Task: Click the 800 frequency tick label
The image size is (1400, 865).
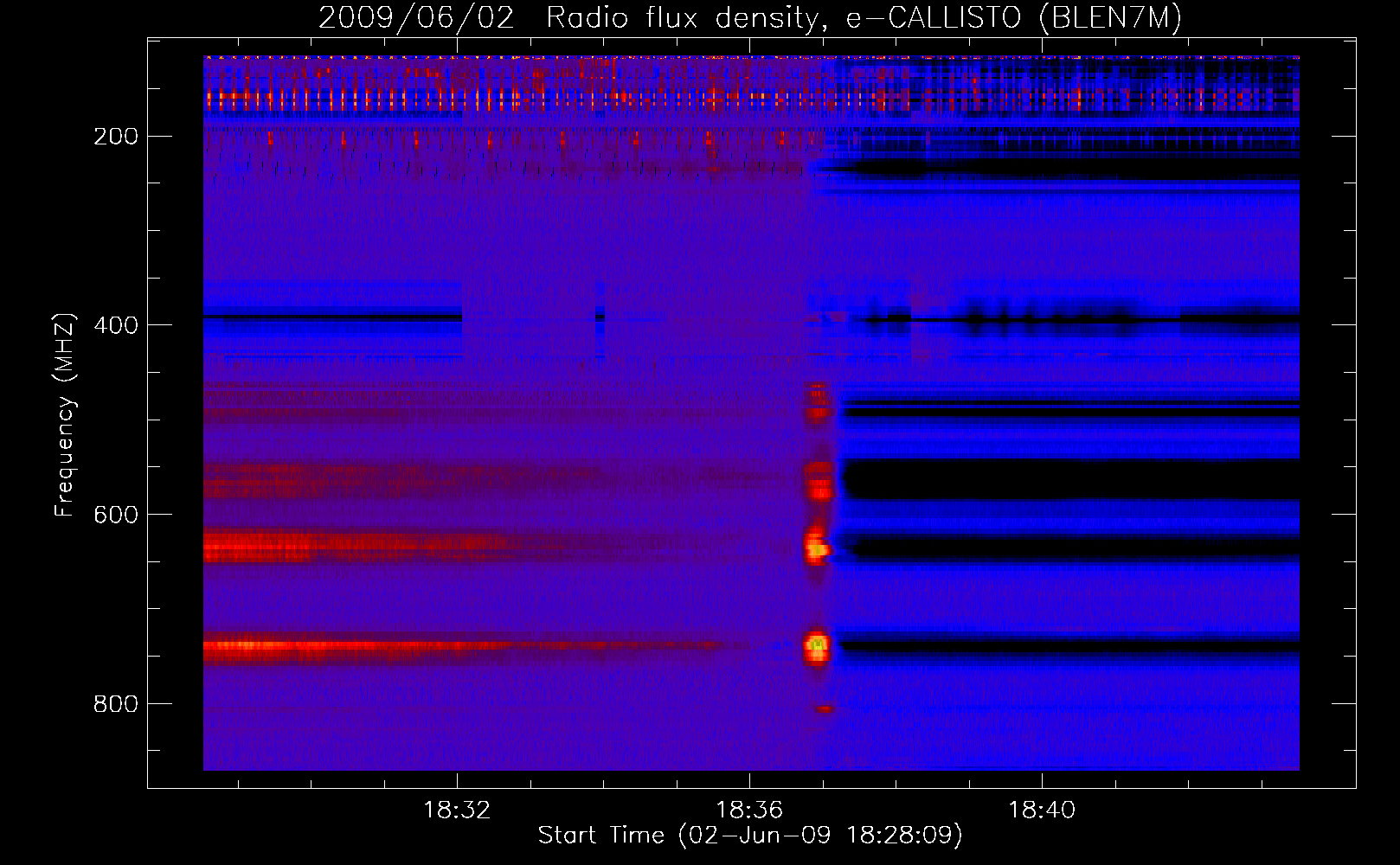Action: tap(116, 704)
